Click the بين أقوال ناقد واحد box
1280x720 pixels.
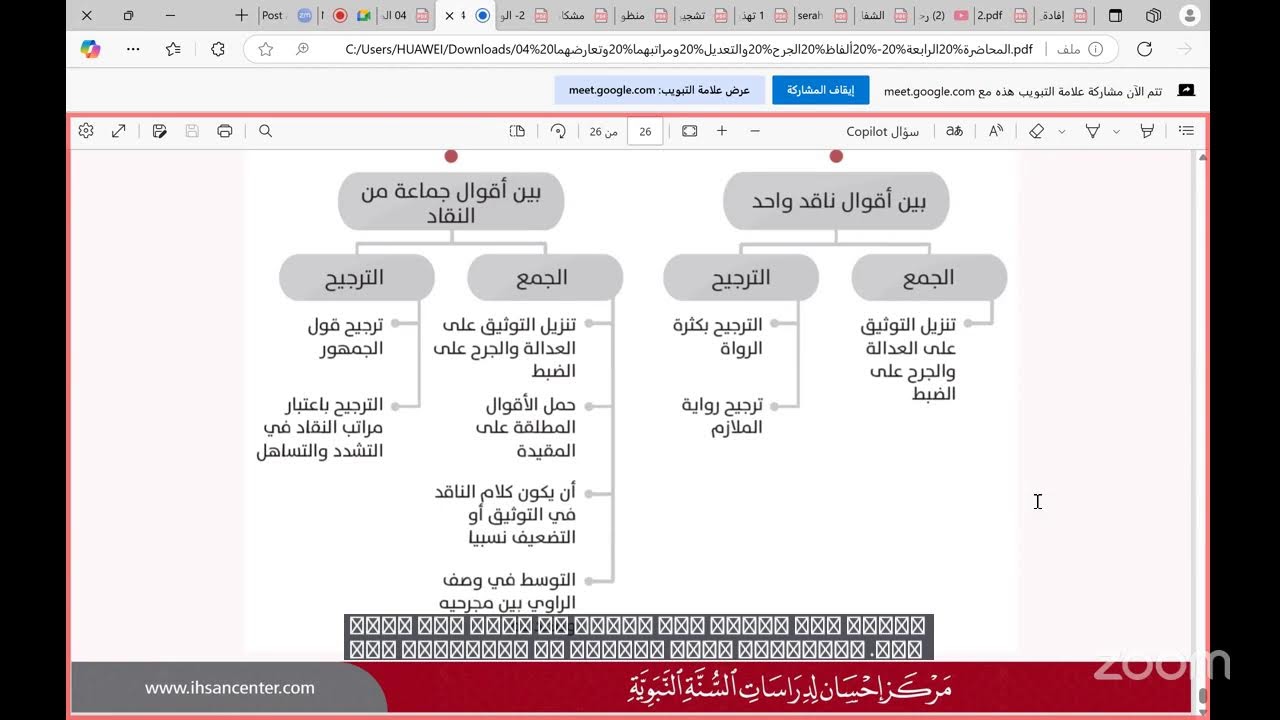pyautogui.click(x=836, y=201)
